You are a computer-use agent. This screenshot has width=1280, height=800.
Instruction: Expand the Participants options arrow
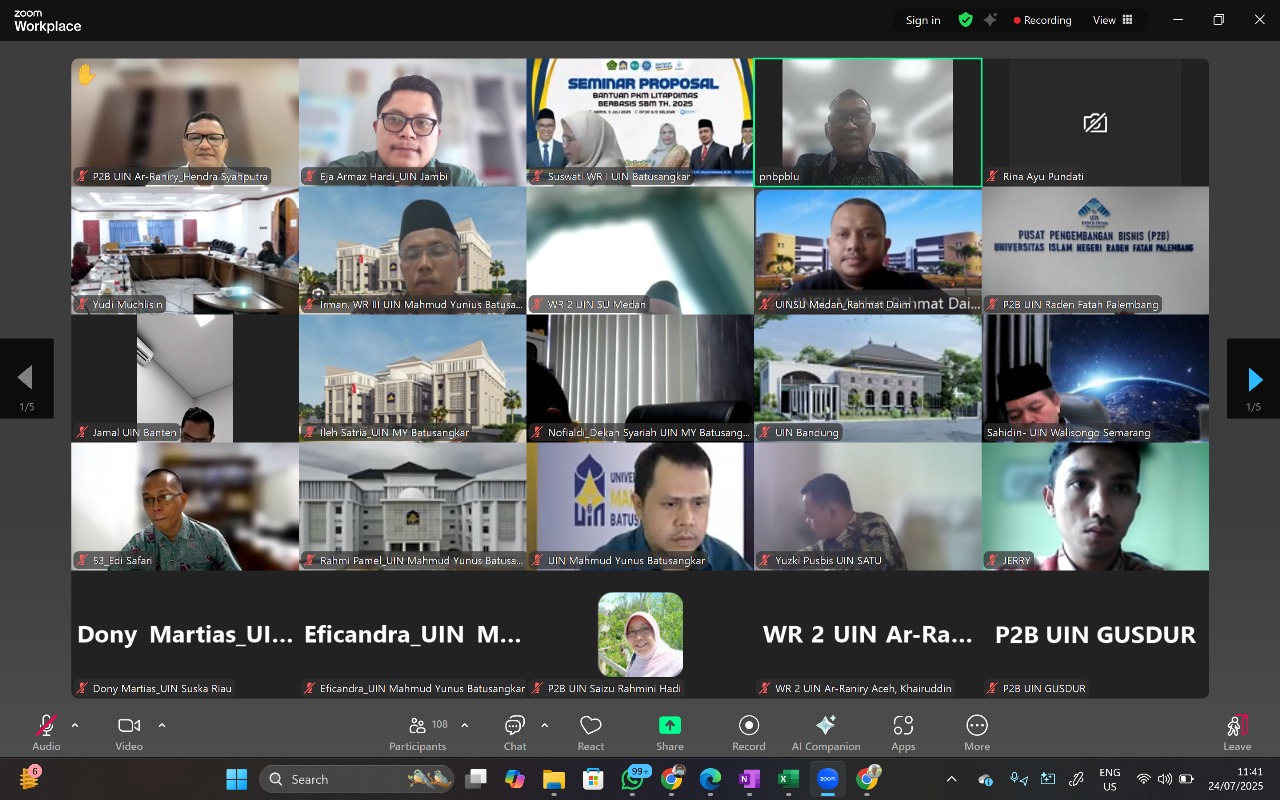pos(465,725)
